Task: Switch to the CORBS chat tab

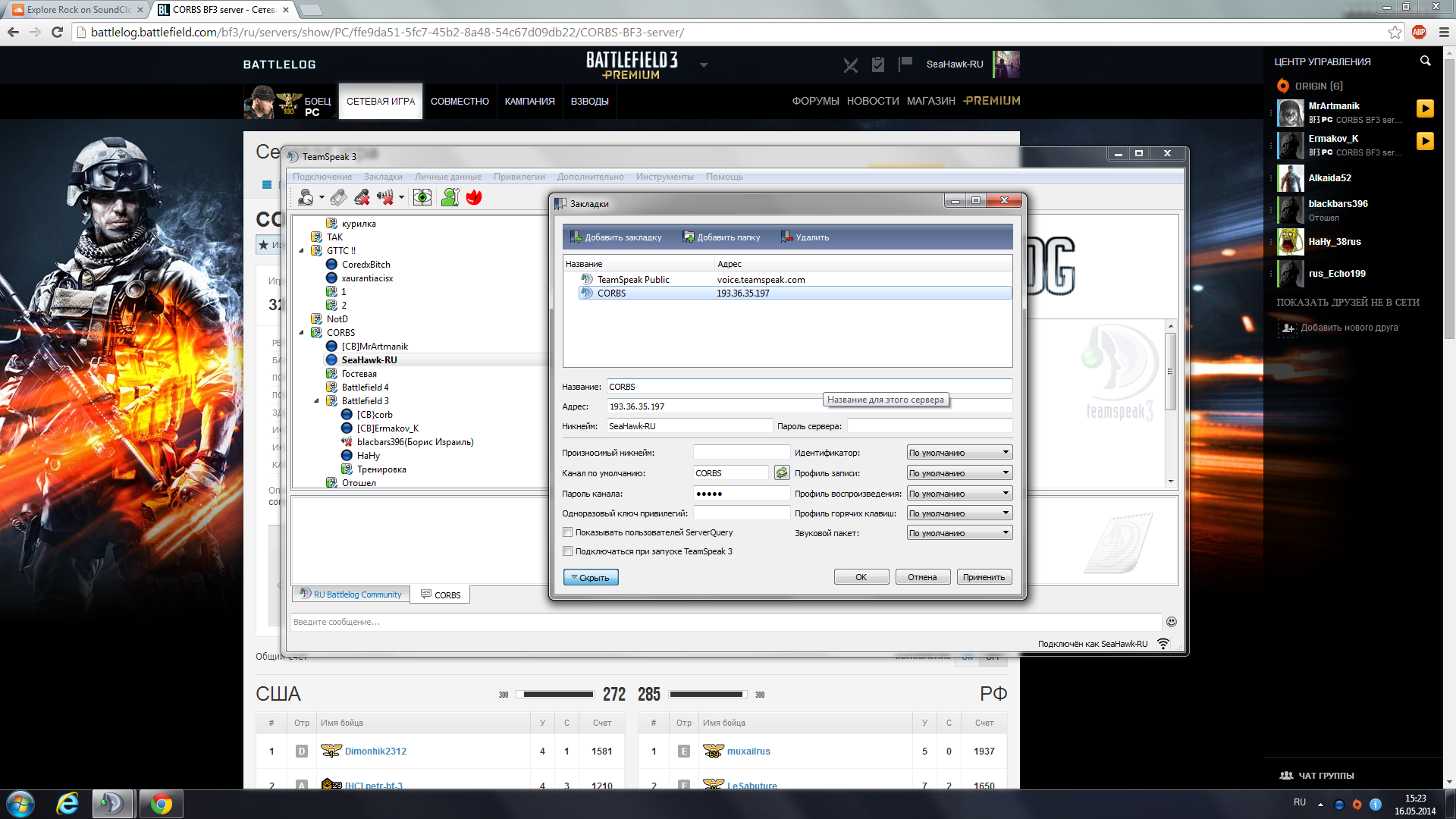Action: pos(441,595)
